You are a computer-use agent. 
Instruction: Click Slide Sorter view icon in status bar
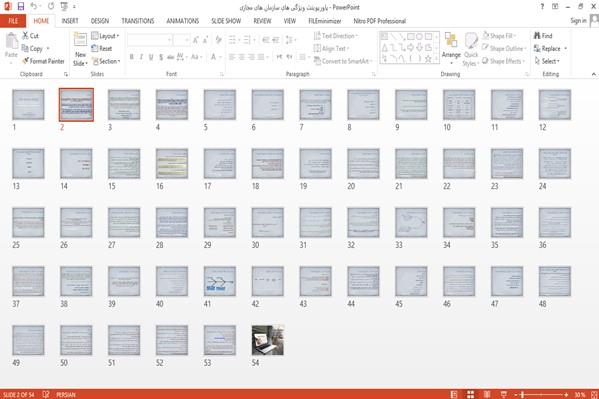471,394
